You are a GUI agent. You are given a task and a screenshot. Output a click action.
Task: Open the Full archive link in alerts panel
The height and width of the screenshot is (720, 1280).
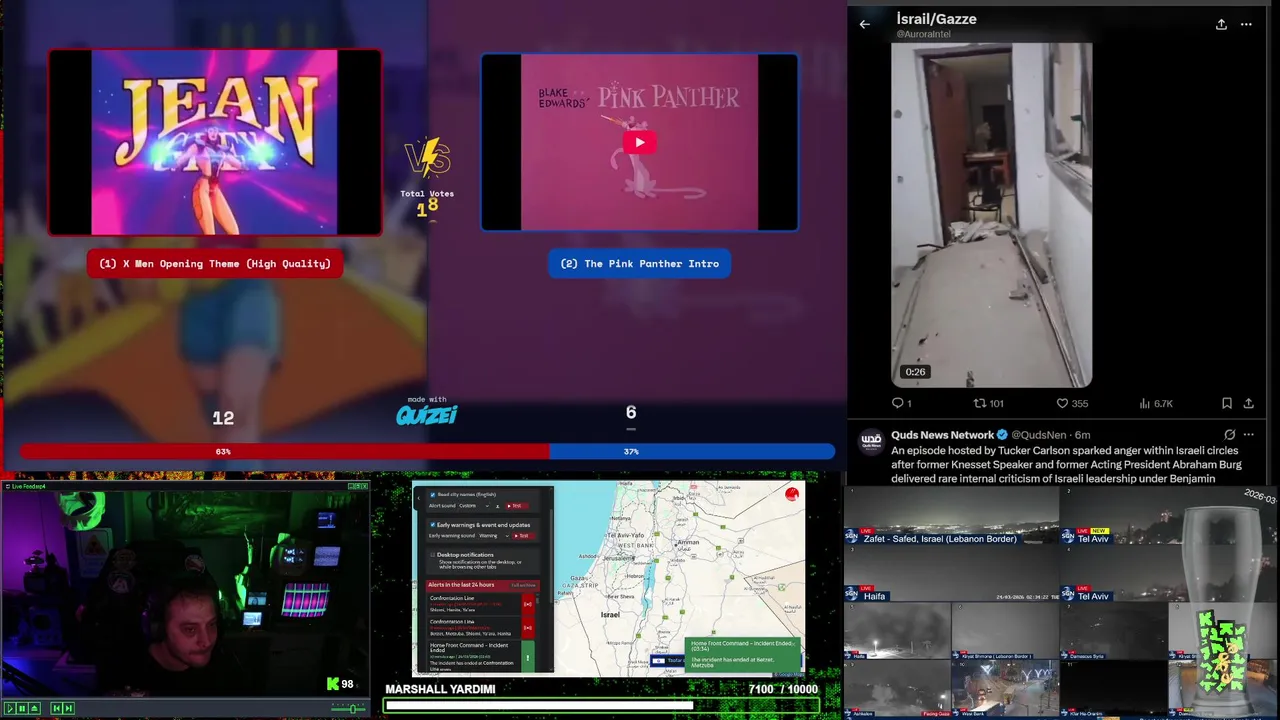point(523,585)
